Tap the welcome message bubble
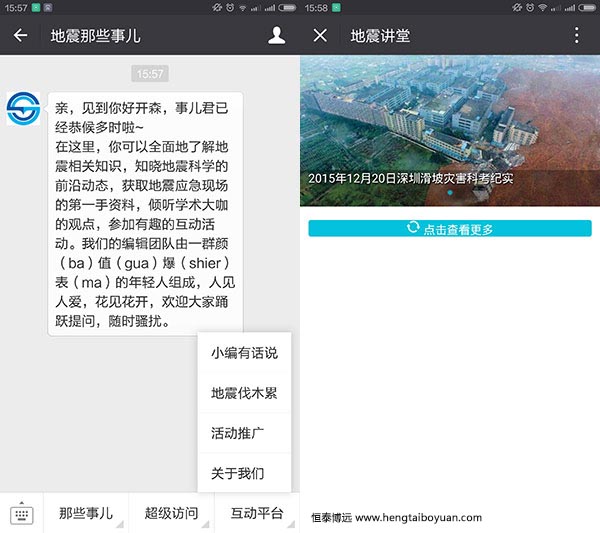Viewport: 600px width, 533px height. [x=145, y=214]
